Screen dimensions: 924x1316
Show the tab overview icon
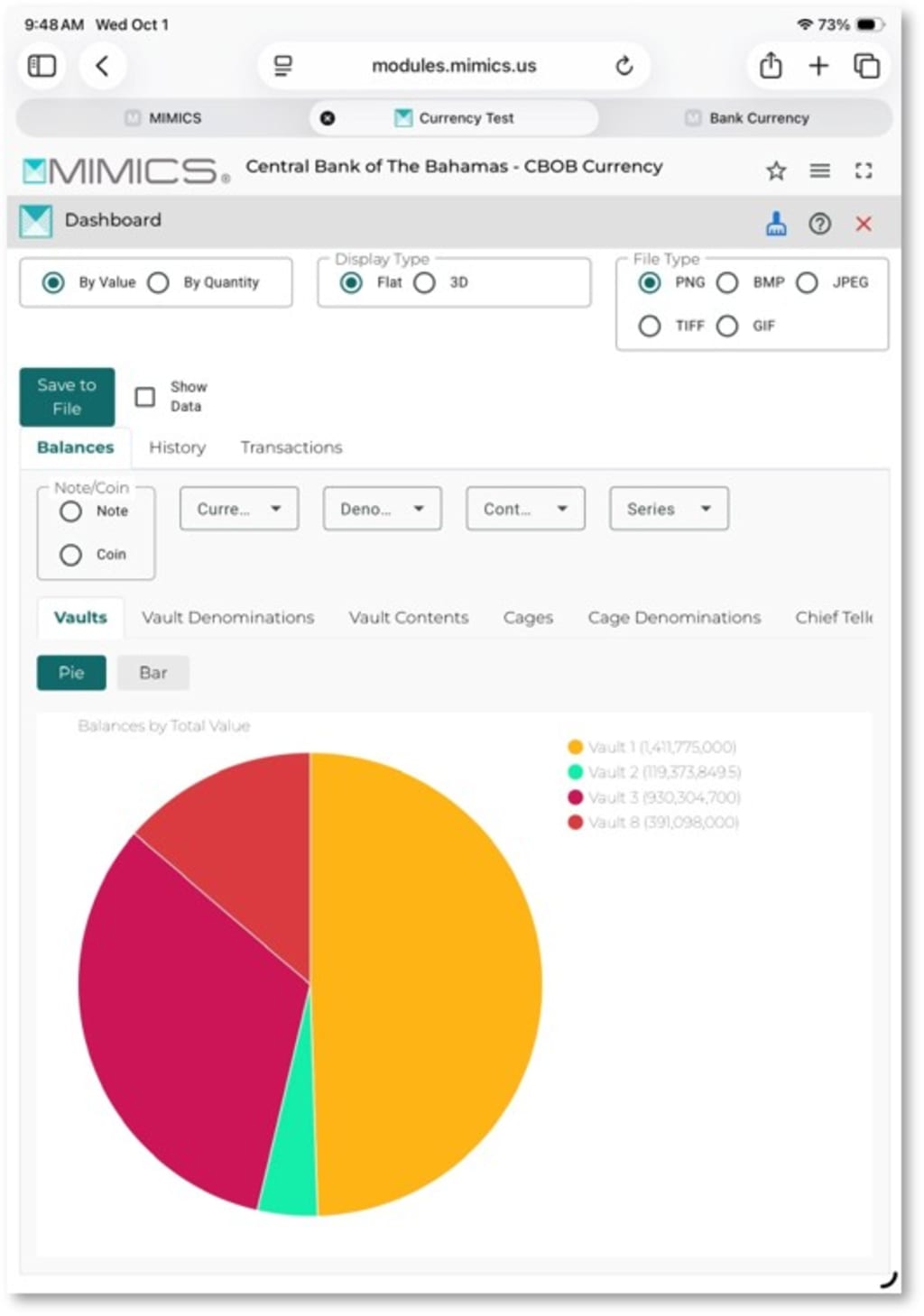point(866,66)
